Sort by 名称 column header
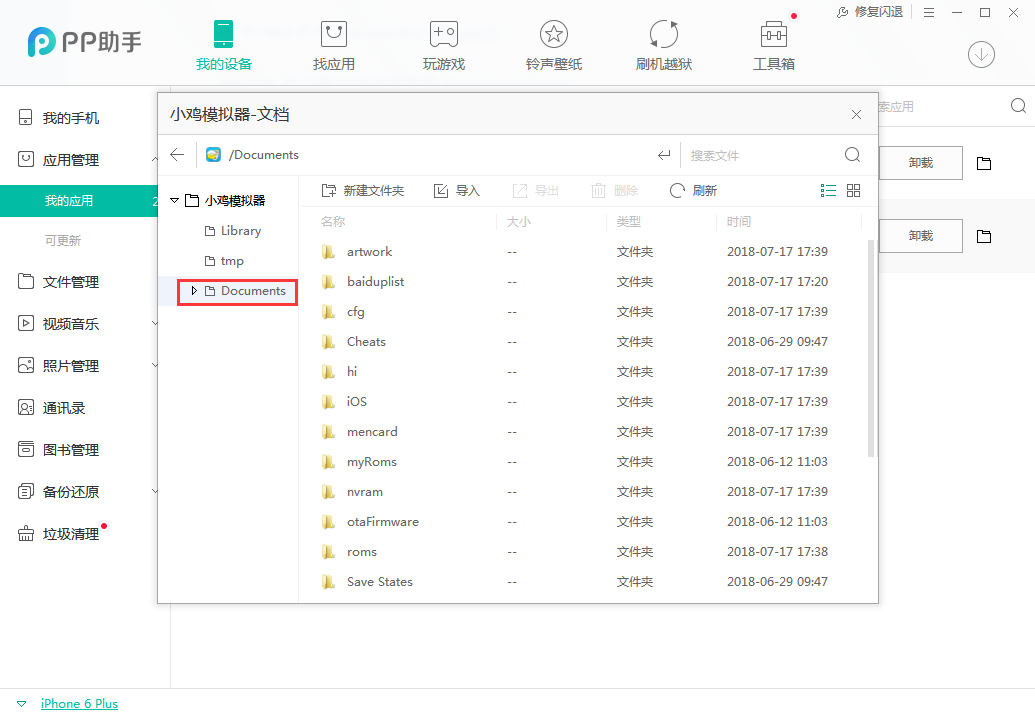The image size is (1035, 718). pyautogui.click(x=333, y=222)
